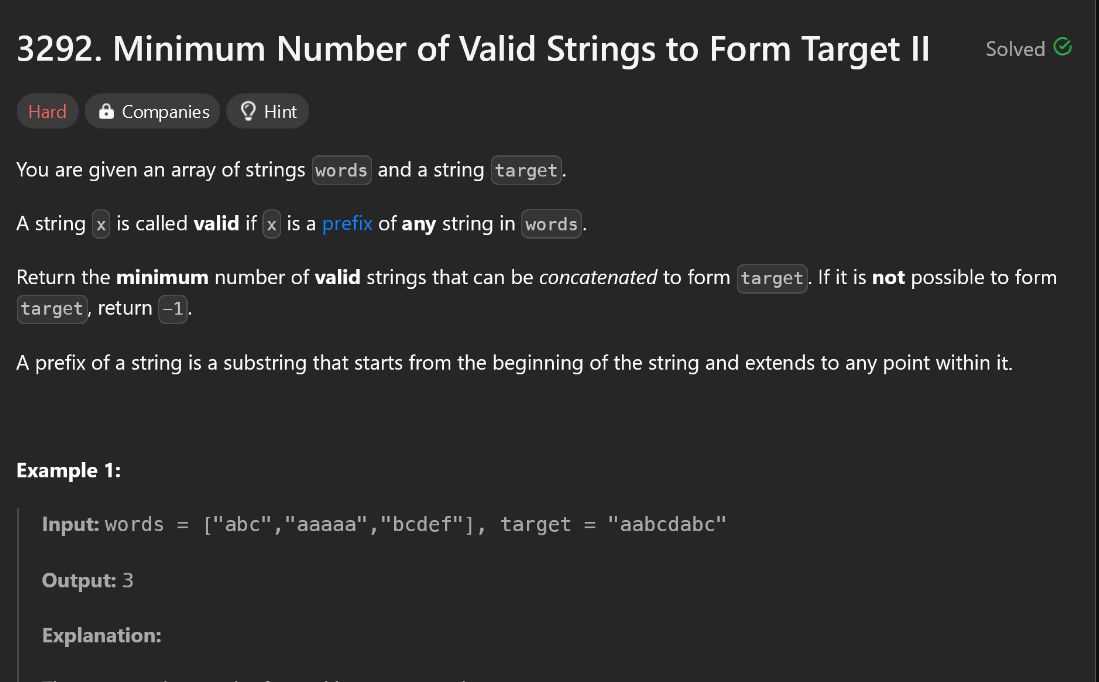This screenshot has width=1099, height=682.
Task: Click the words code chip after 'array of strings'
Action: pos(341,171)
